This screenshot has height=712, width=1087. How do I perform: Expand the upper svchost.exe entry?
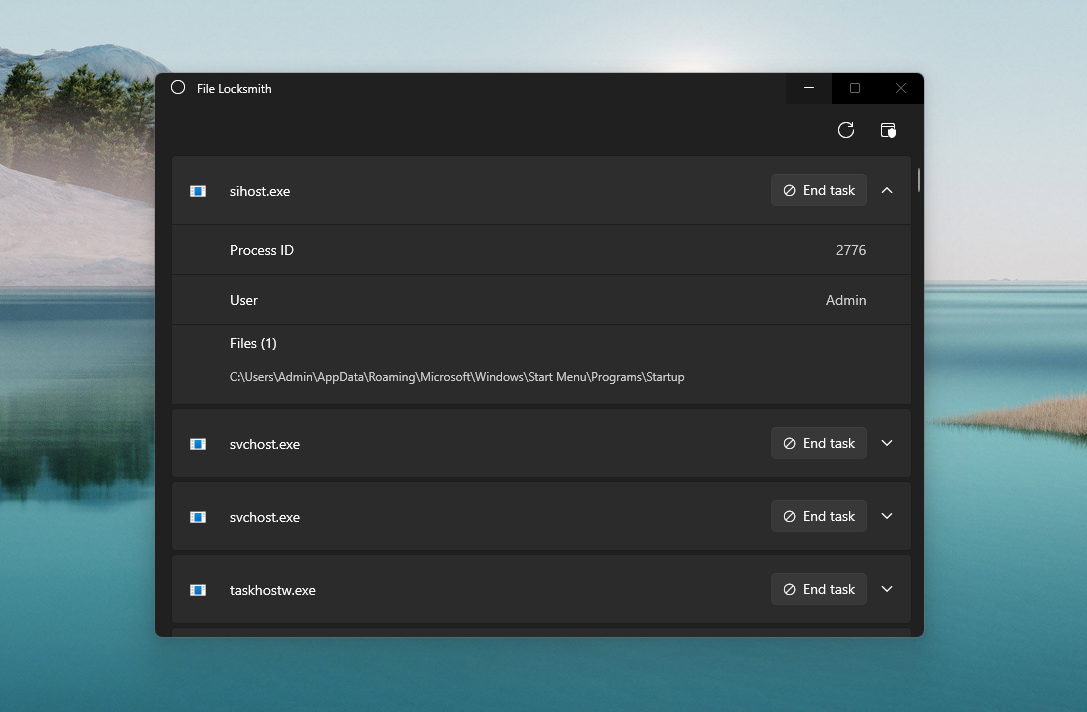point(887,443)
